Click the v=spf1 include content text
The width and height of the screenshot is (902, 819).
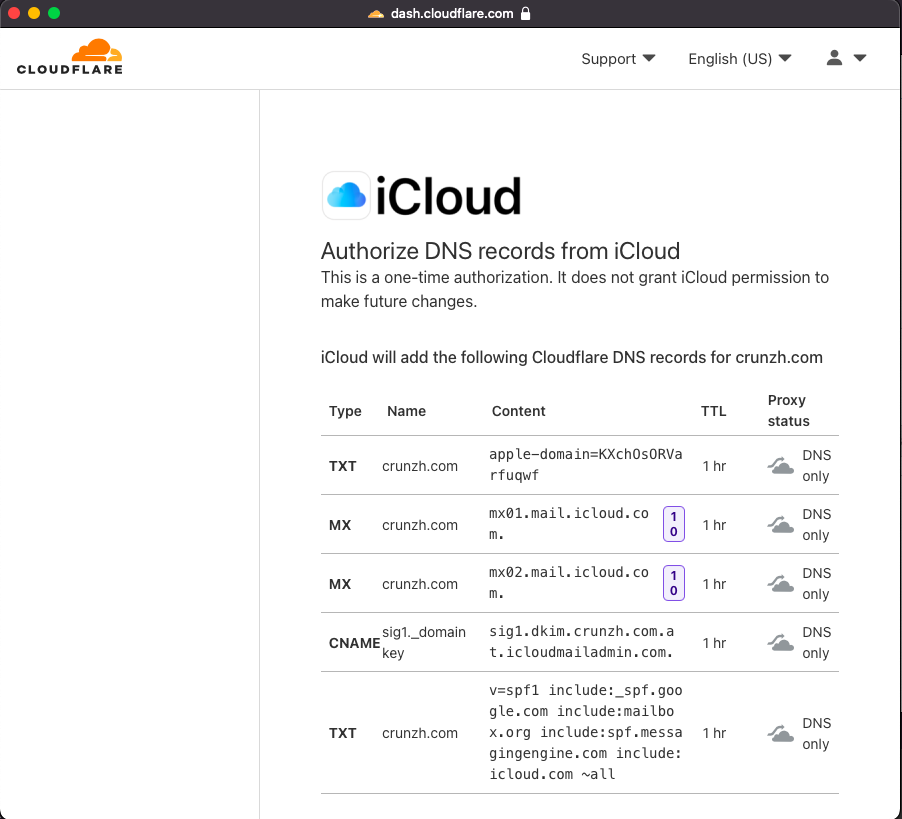click(x=586, y=732)
